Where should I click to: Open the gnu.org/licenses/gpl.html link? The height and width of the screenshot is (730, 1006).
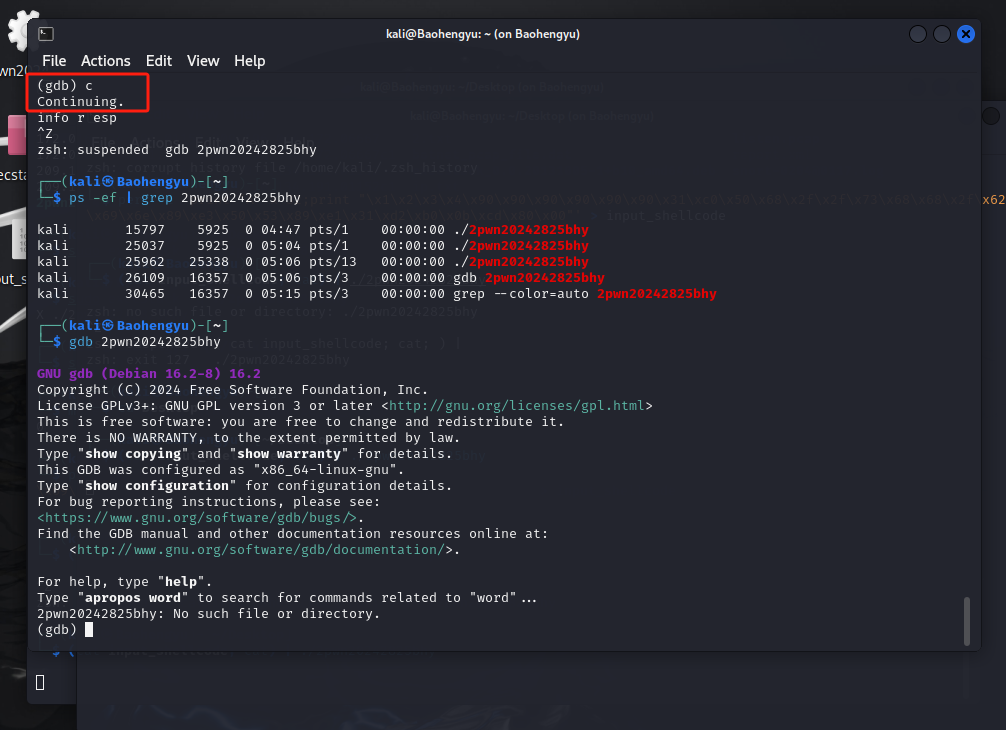pyautogui.click(x=516, y=405)
